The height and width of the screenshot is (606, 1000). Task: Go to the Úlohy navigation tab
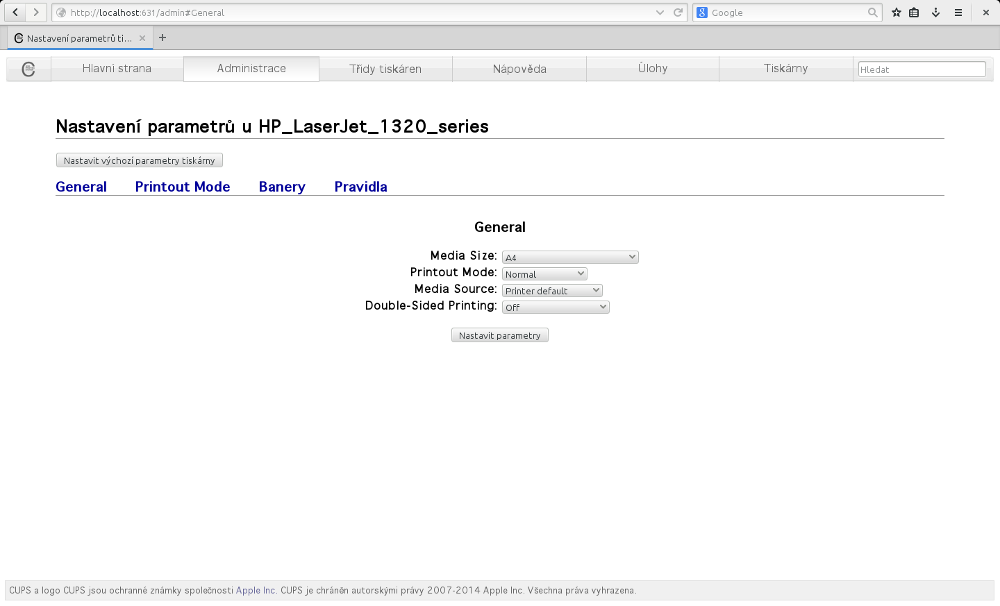pos(652,69)
